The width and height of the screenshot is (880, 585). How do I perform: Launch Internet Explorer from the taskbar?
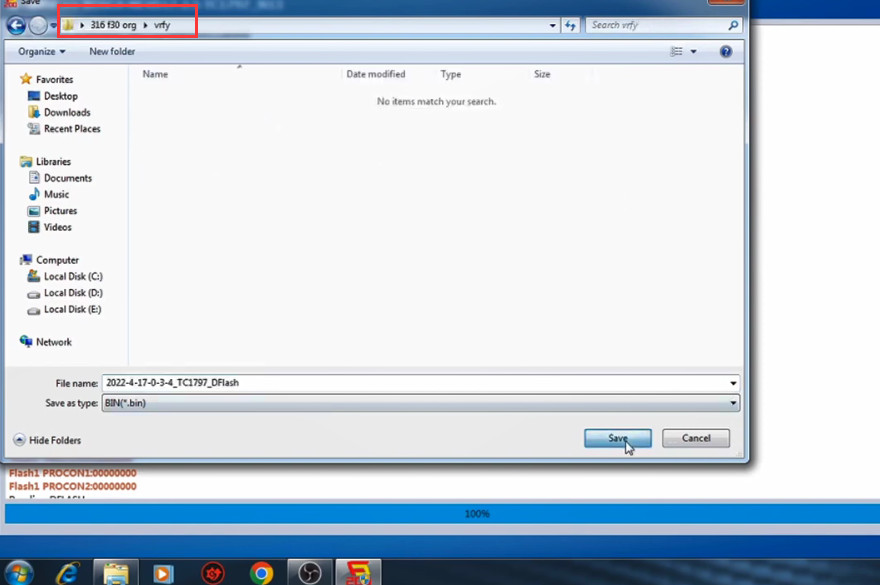coord(68,572)
